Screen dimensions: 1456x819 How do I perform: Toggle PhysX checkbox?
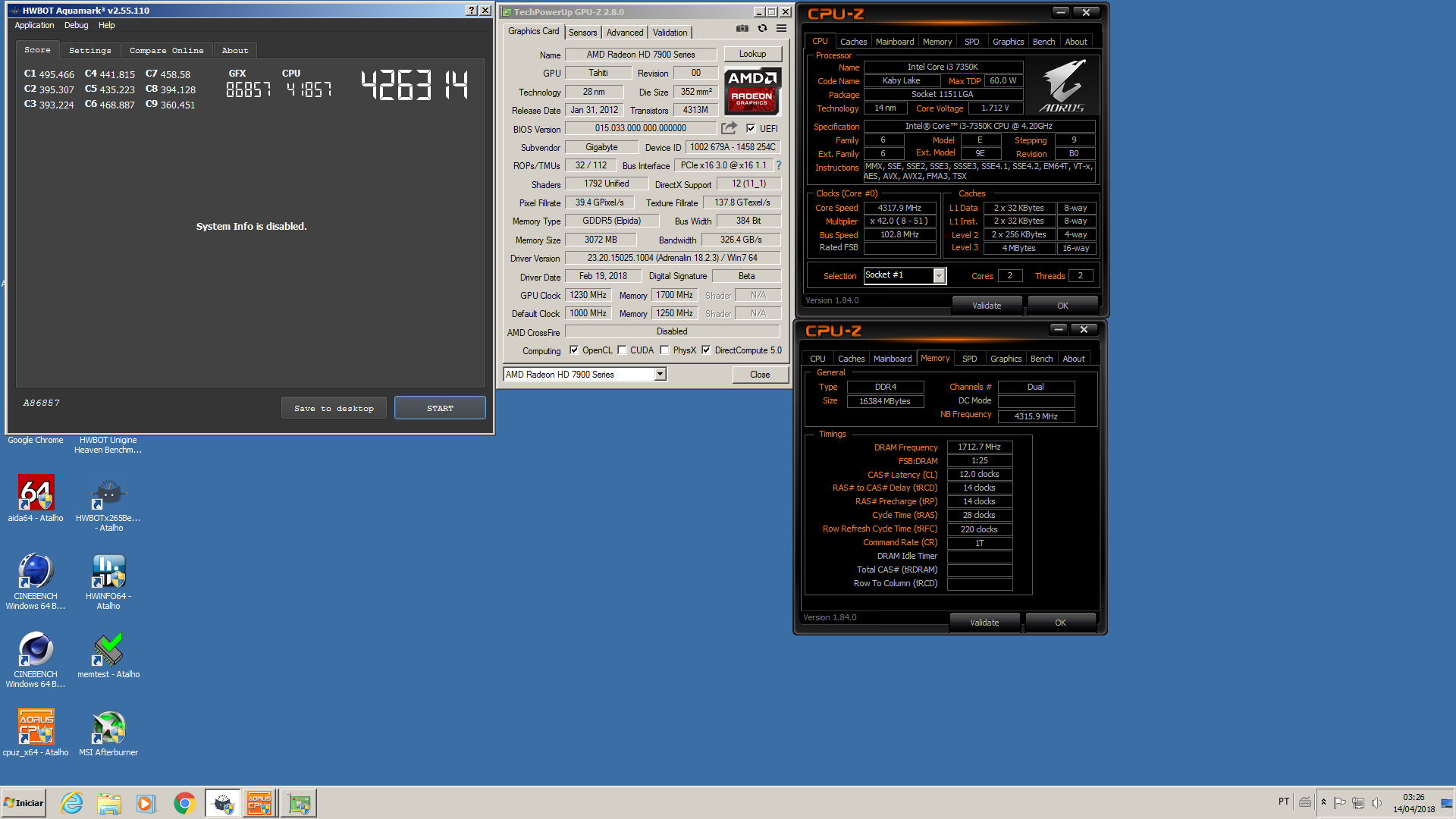tap(664, 350)
